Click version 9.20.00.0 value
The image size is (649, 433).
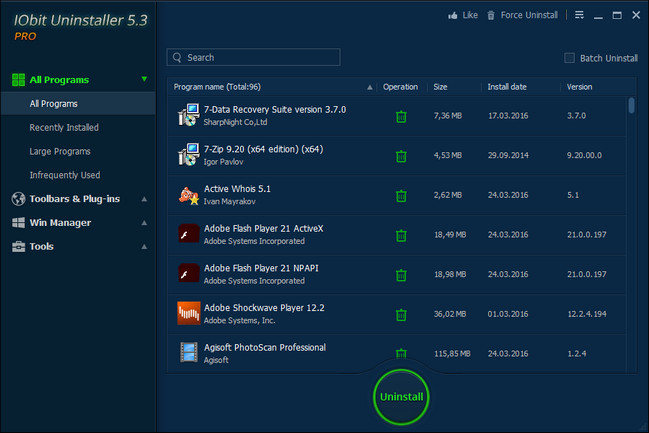(x=584, y=155)
